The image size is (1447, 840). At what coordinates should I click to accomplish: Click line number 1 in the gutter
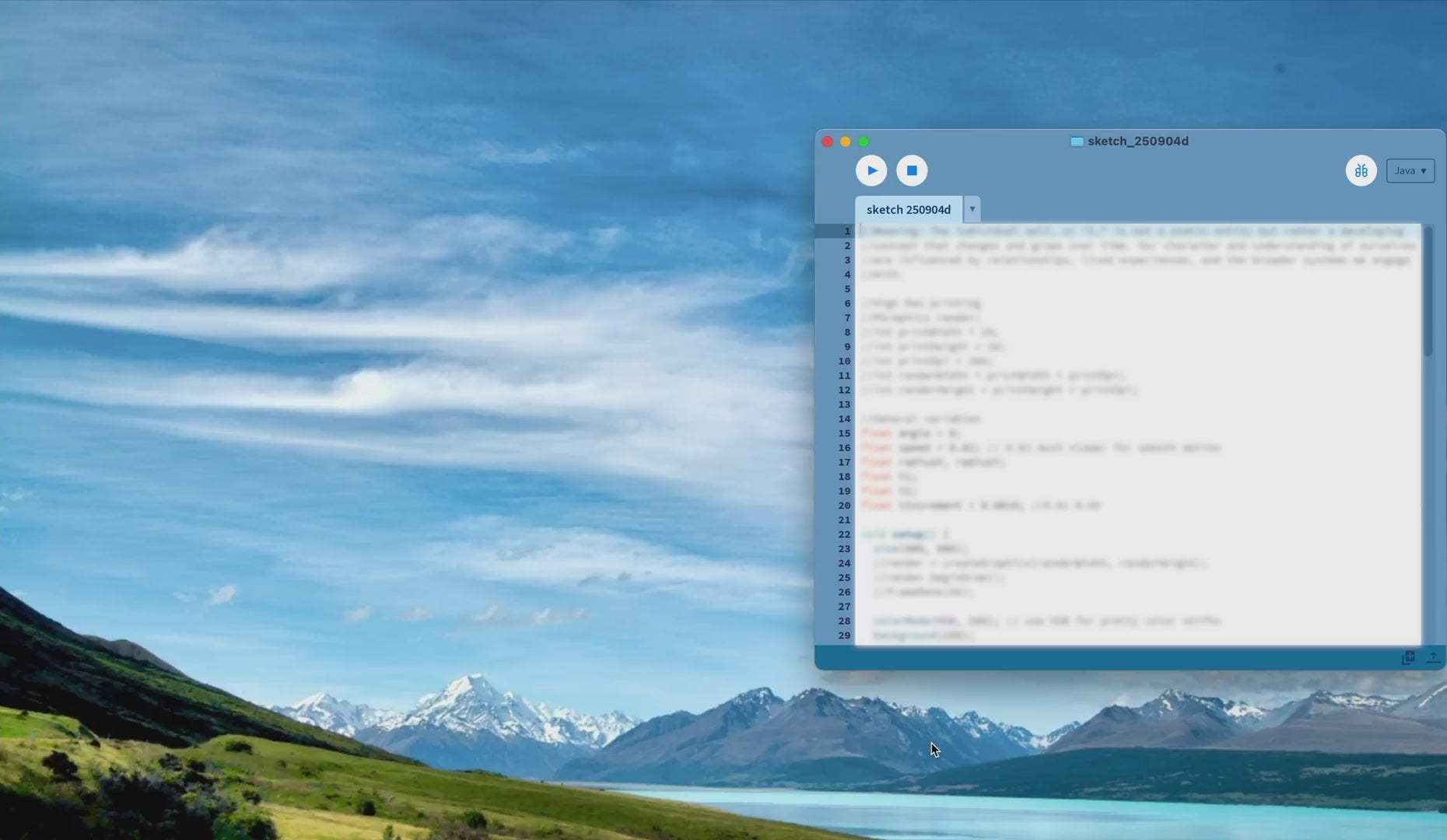pyautogui.click(x=847, y=231)
